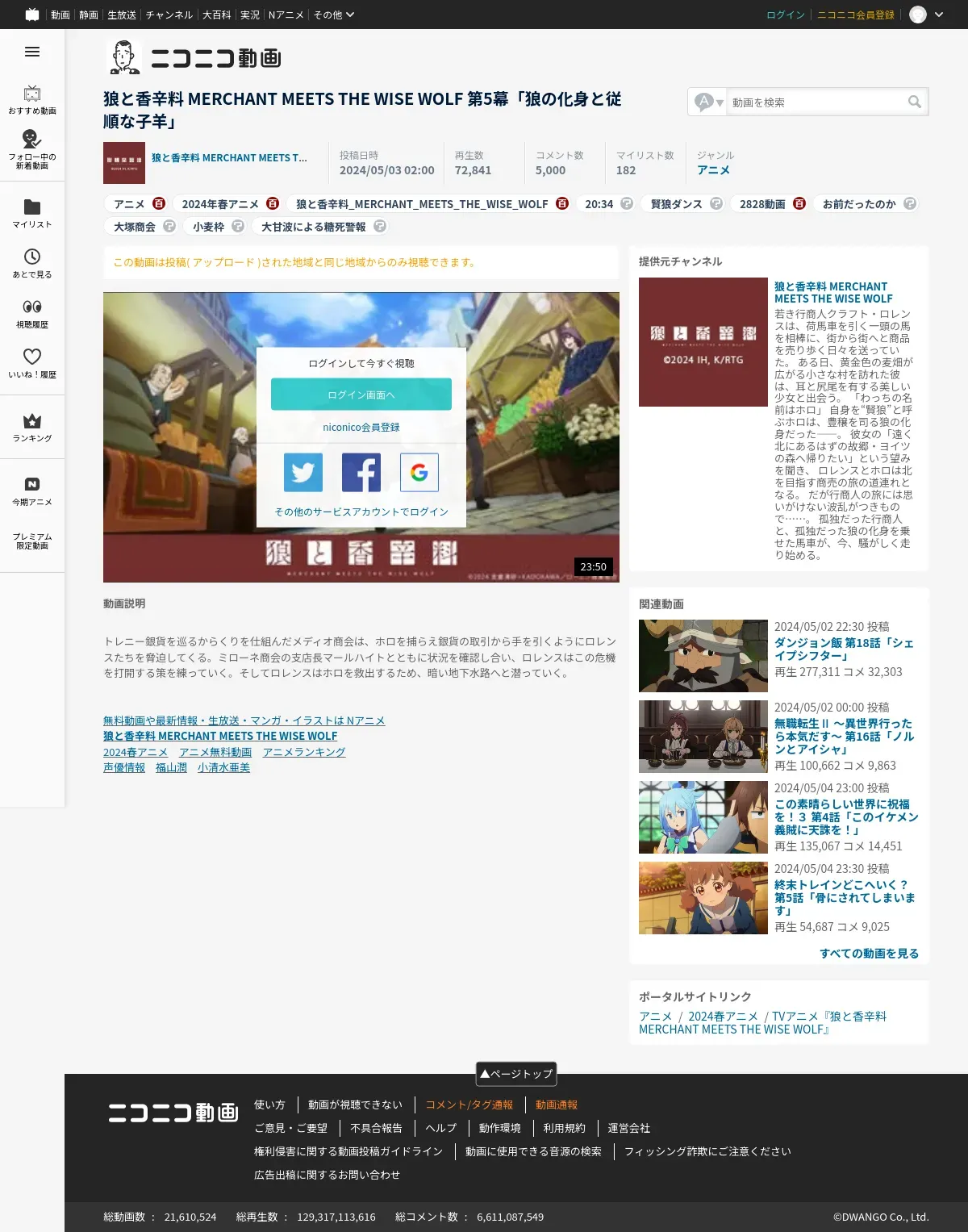The image size is (968, 1232).
Task: Log in with the Twitter icon
Action: [303, 472]
